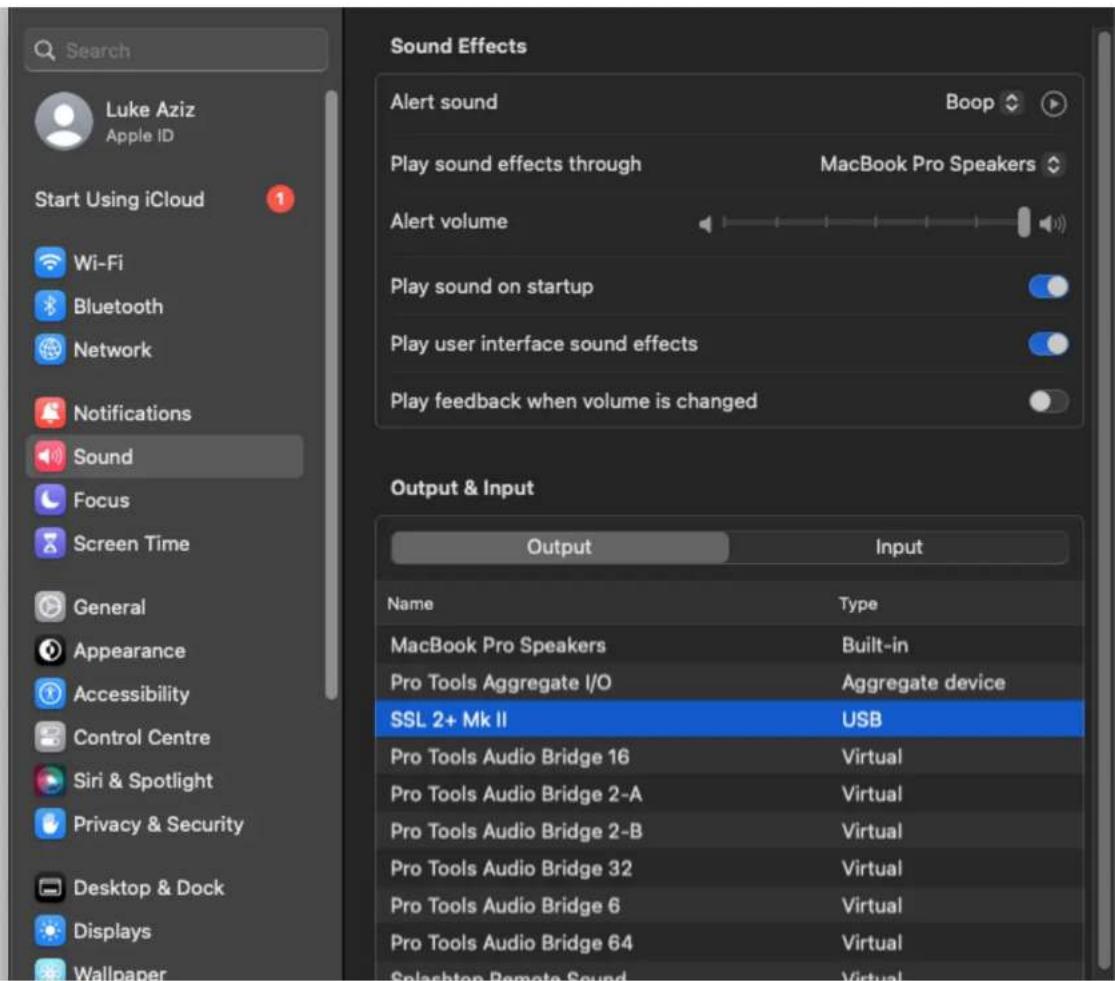Image resolution: width=1115 pixels, height=981 pixels.
Task: Click the red iCloud notification badge
Action: coord(280,199)
